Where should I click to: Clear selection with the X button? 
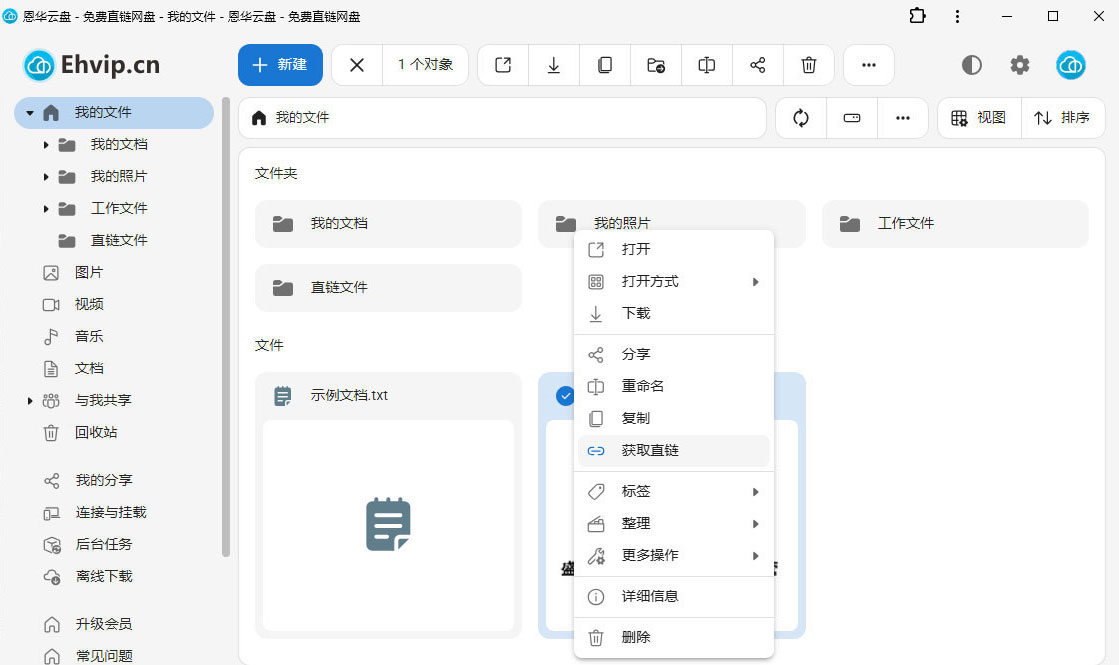pyautogui.click(x=357, y=65)
